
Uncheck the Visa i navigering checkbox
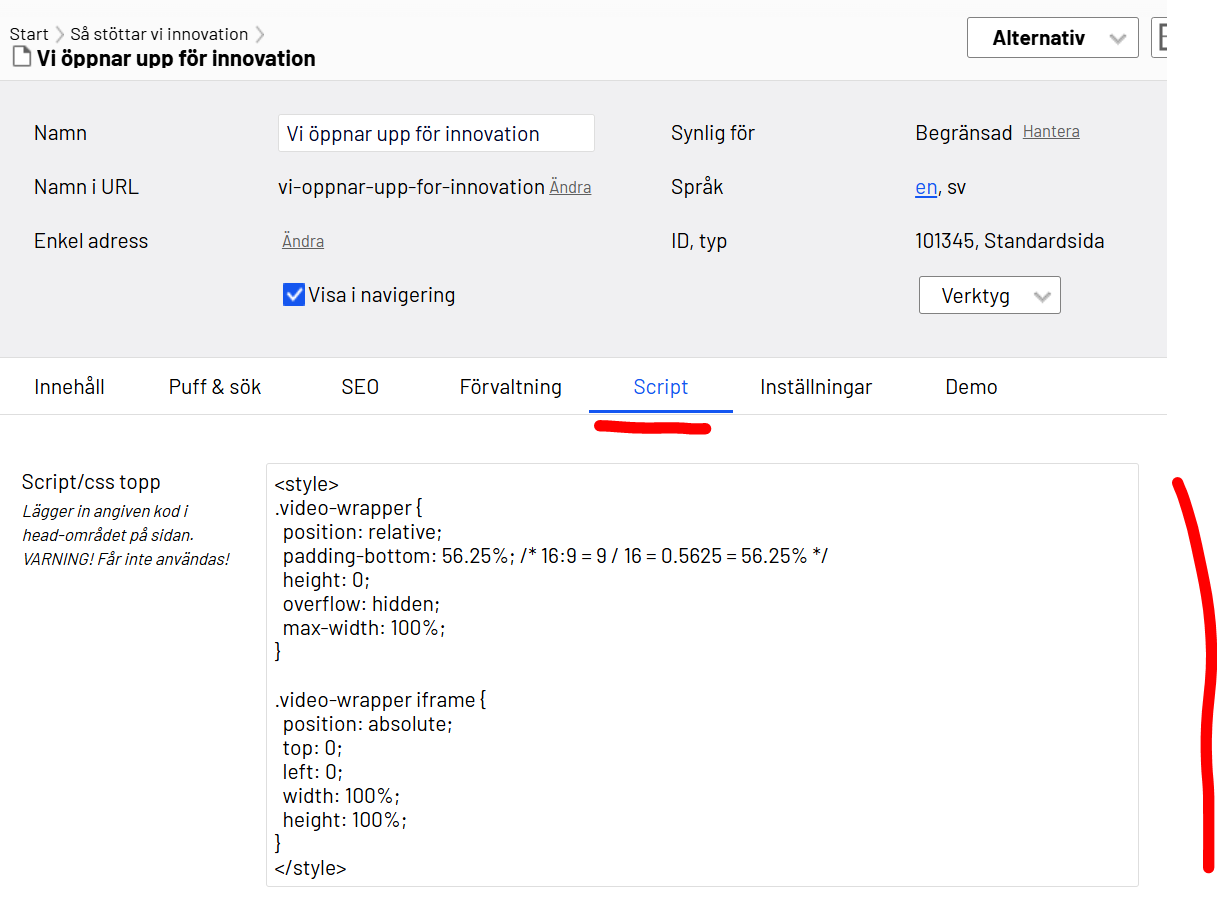[x=294, y=295]
